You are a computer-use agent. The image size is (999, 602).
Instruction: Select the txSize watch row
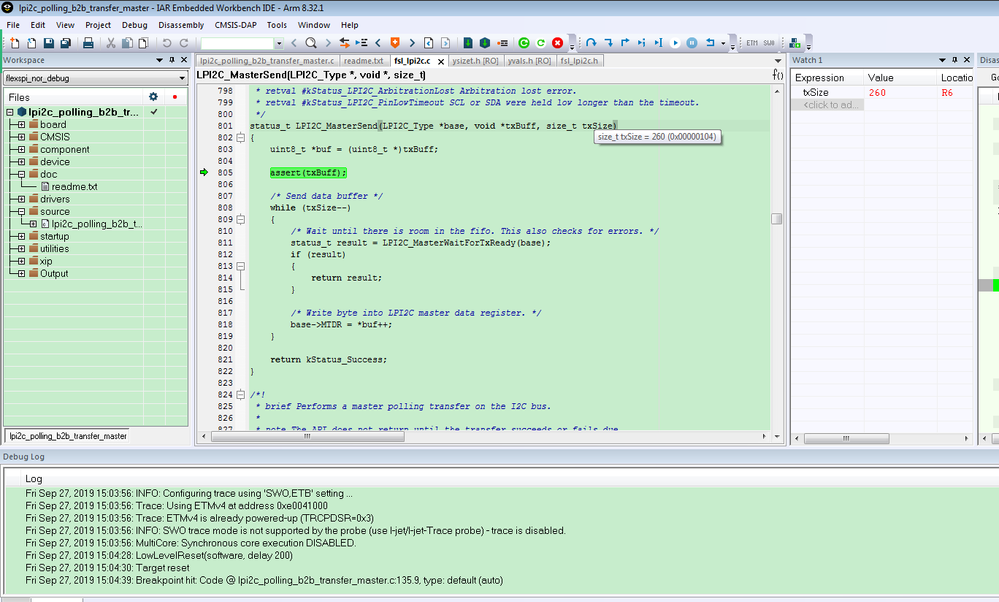click(x=882, y=93)
